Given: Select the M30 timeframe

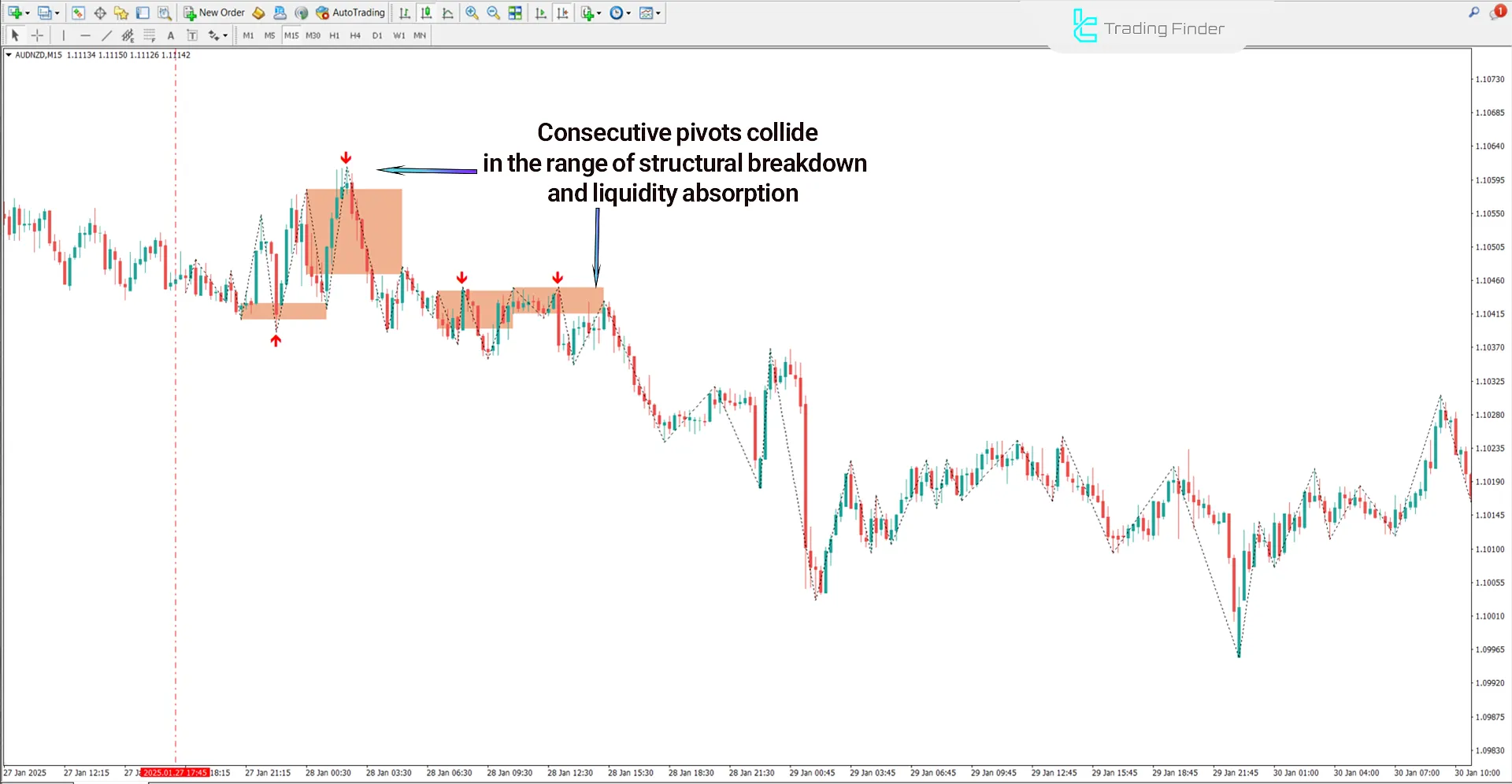Looking at the screenshot, I should 313,35.
